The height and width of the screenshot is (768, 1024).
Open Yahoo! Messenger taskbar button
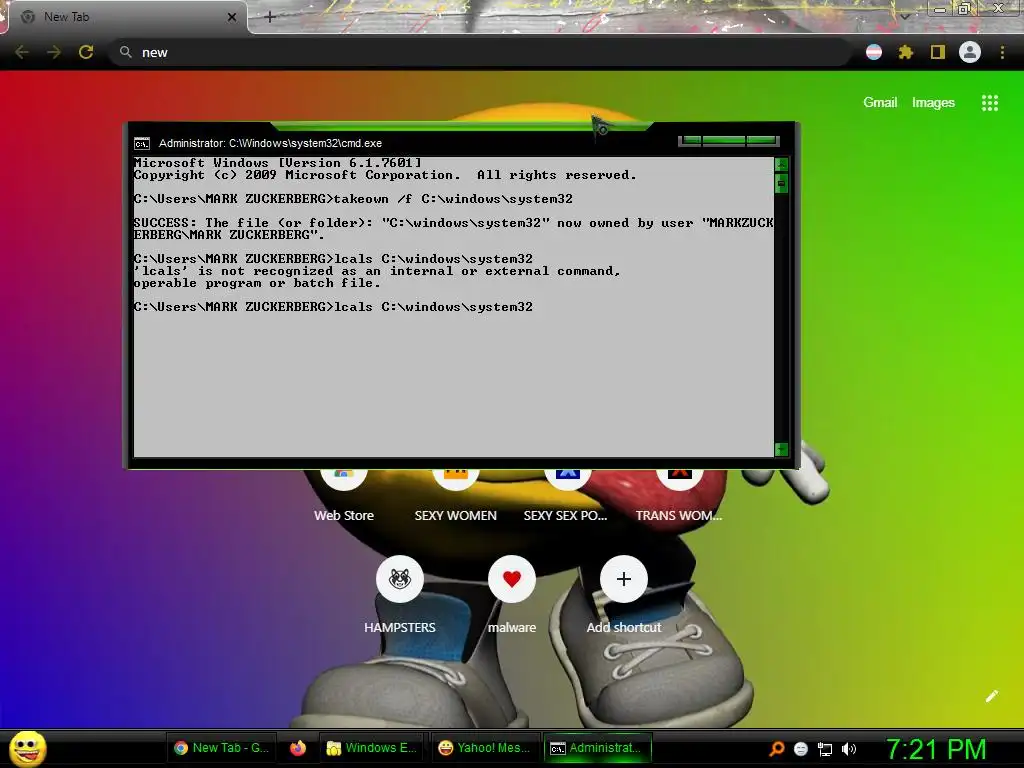coord(485,748)
